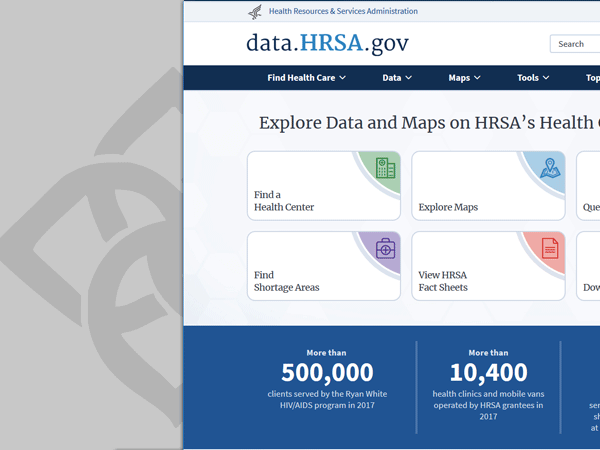Click 'clients served by the Ryan White' text

327,394
